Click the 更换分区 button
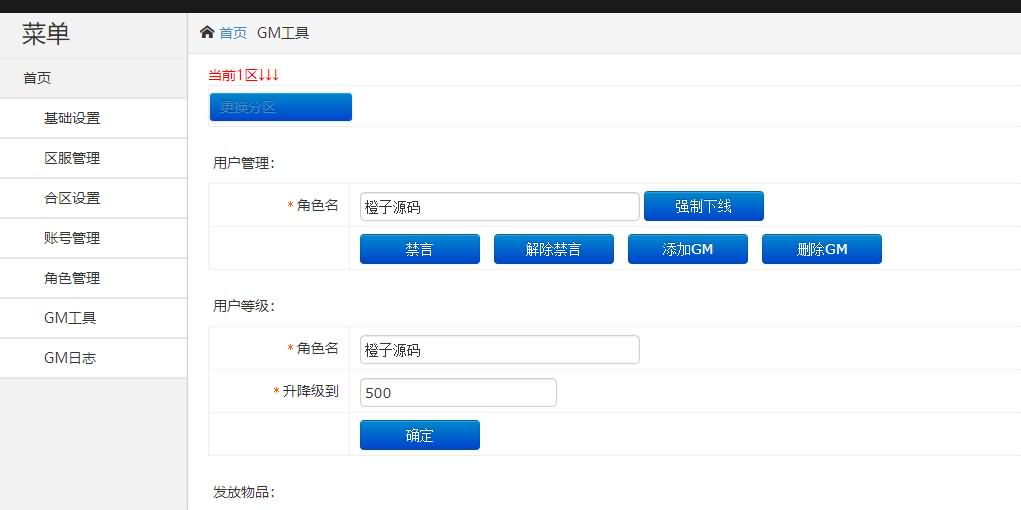The image size is (1021, 510). [x=280, y=107]
